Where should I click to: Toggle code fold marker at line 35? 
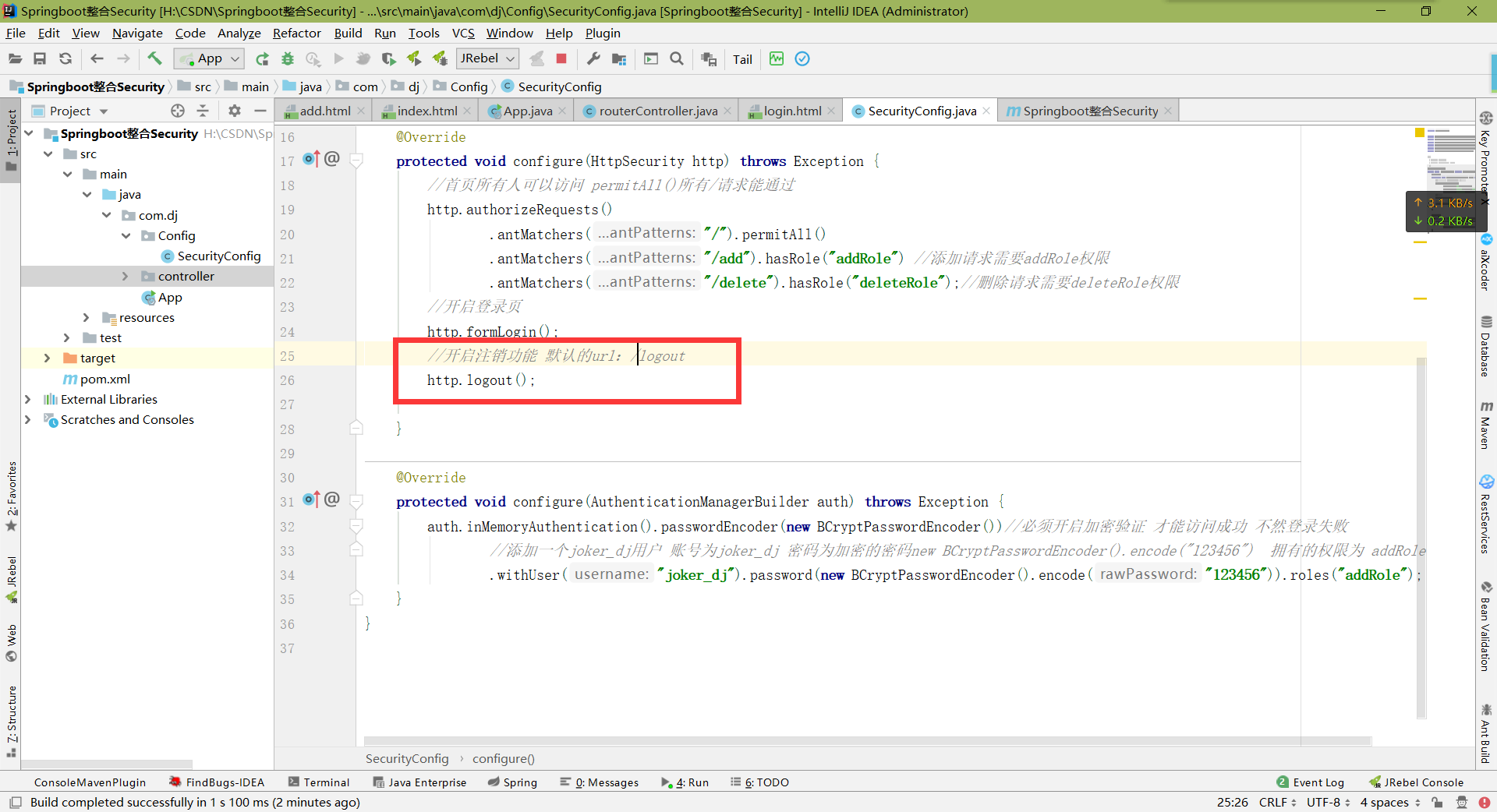coord(356,598)
